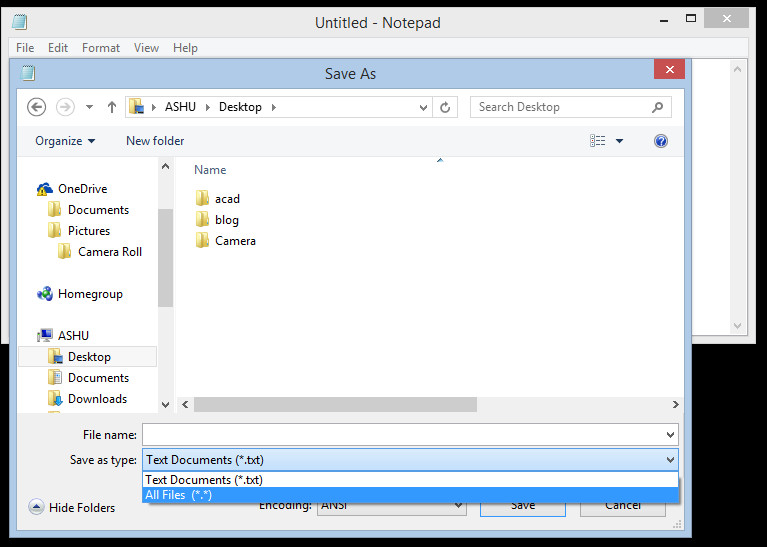767x547 pixels.
Task: Open Notepad Help menu
Action: pos(185,48)
